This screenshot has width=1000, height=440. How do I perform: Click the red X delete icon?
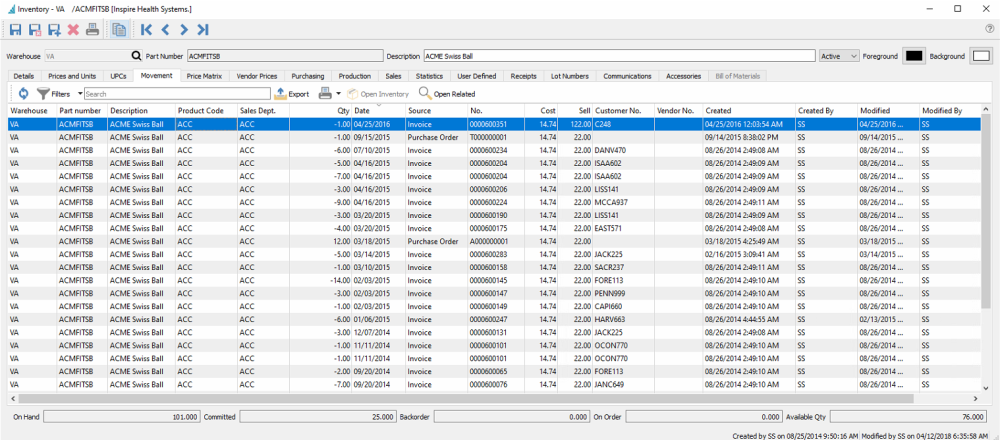coord(73,30)
